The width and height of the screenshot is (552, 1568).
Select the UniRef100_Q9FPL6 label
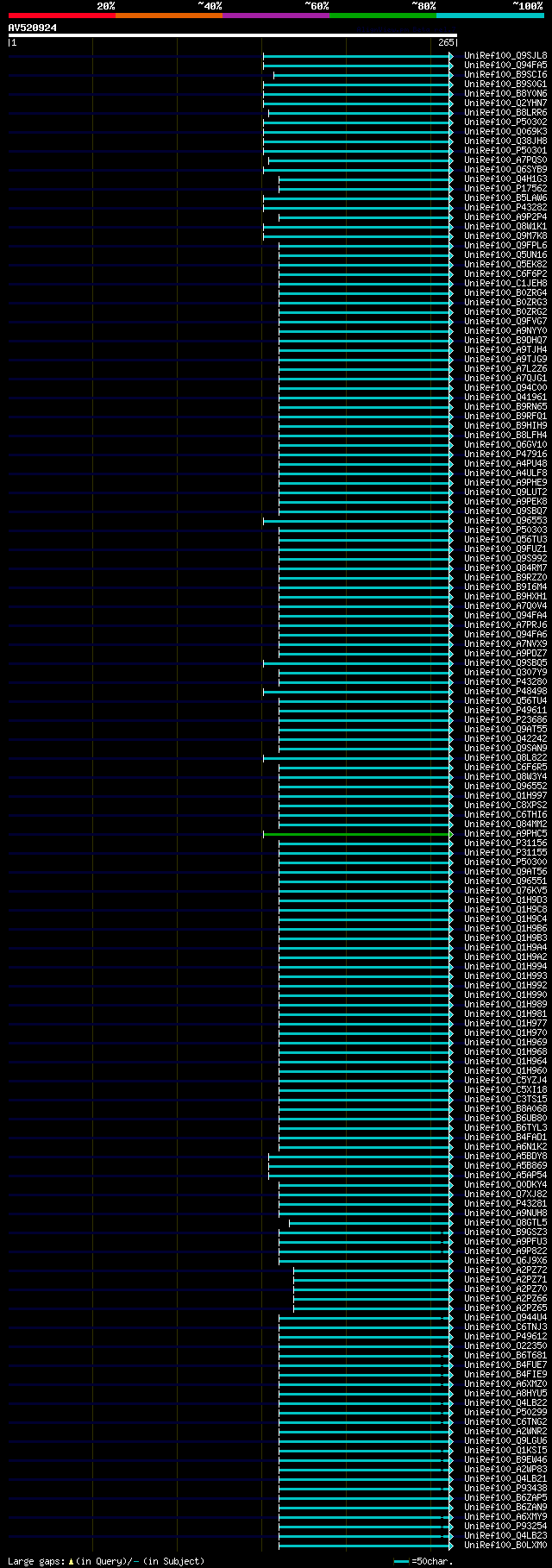[x=505, y=246]
